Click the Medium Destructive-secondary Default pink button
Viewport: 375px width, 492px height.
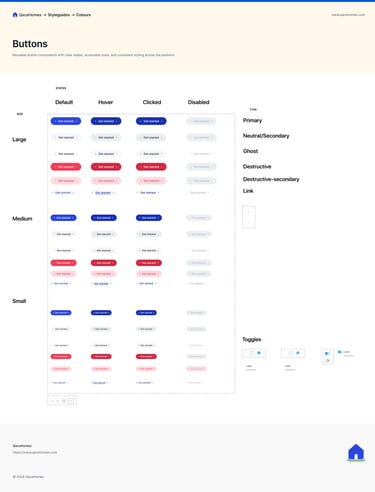pyautogui.click(x=63, y=274)
